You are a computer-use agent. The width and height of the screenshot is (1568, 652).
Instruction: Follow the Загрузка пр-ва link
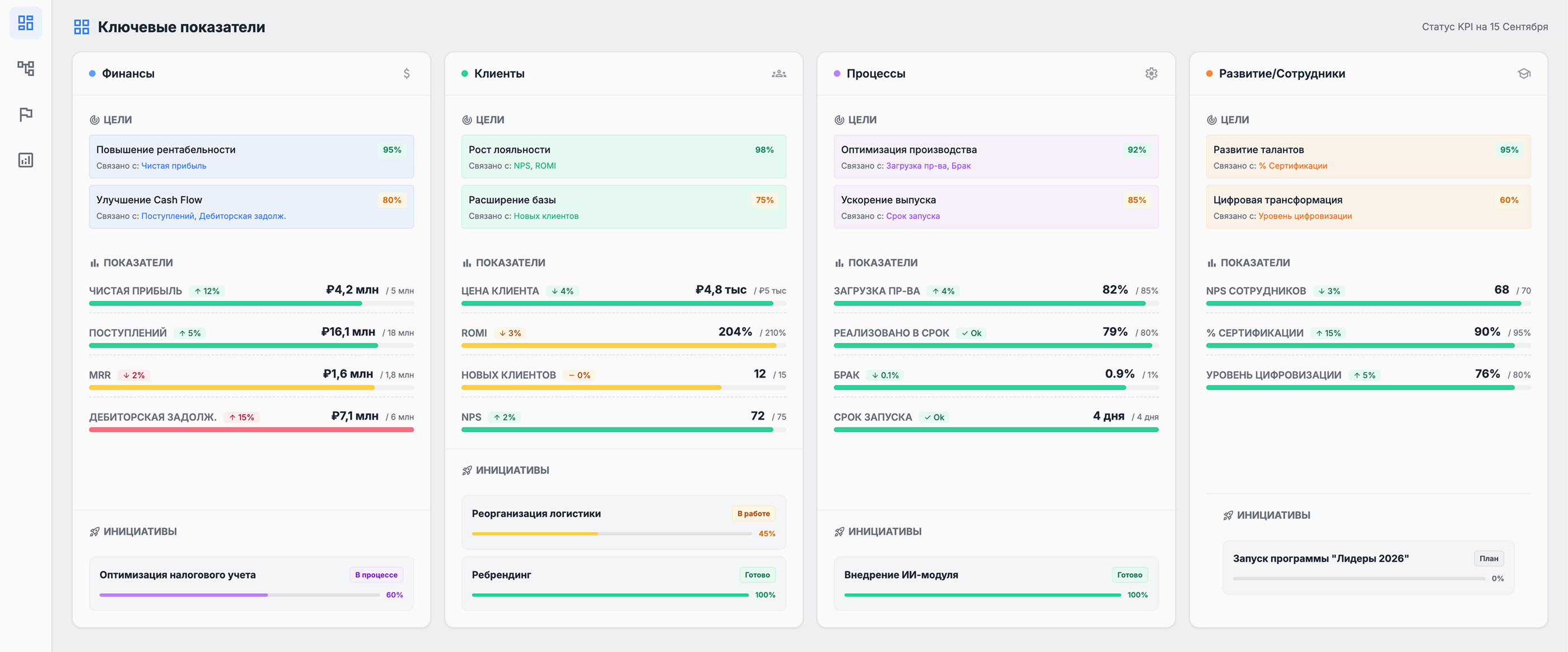pyautogui.click(x=916, y=166)
